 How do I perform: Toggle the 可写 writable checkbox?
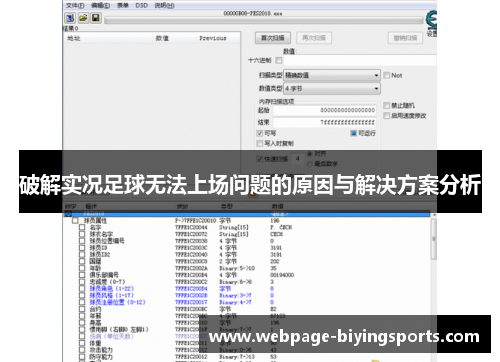[x=260, y=133]
